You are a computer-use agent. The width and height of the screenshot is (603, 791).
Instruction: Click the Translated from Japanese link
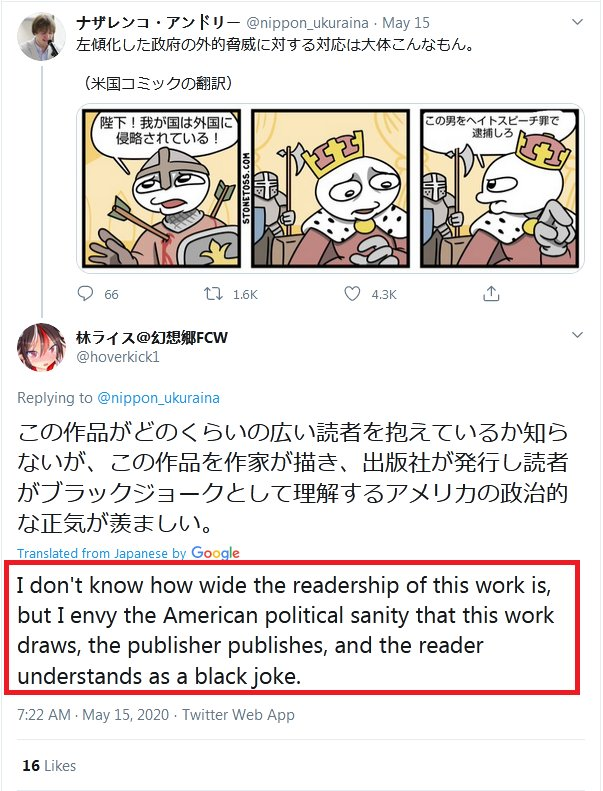pos(101,553)
